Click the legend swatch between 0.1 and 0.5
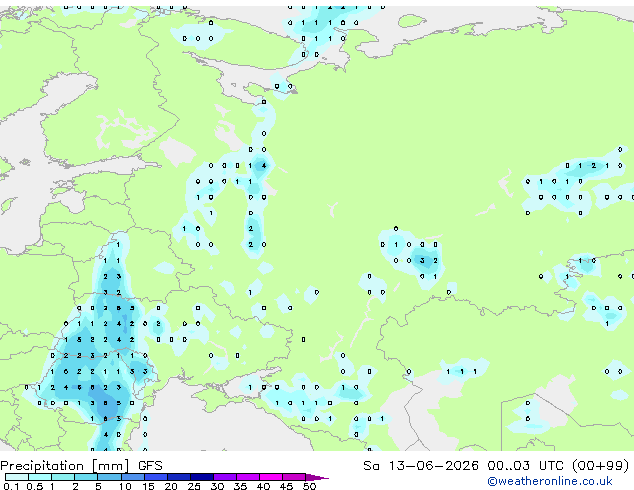This screenshot has height=490, width=634. [17, 477]
